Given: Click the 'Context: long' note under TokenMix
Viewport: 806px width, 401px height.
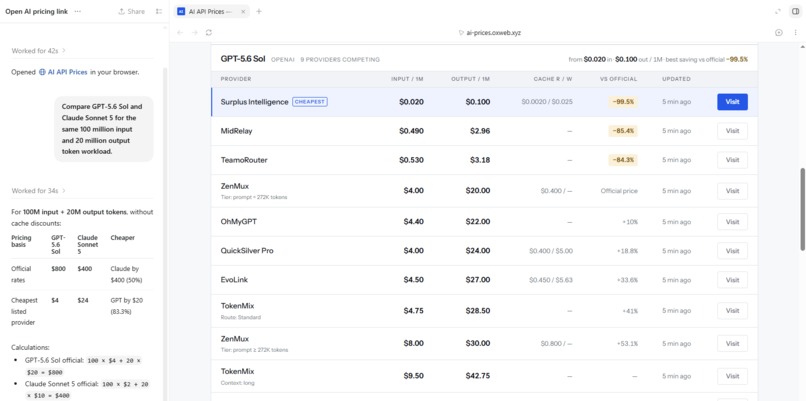Looking at the screenshot, I should tap(237, 383).
